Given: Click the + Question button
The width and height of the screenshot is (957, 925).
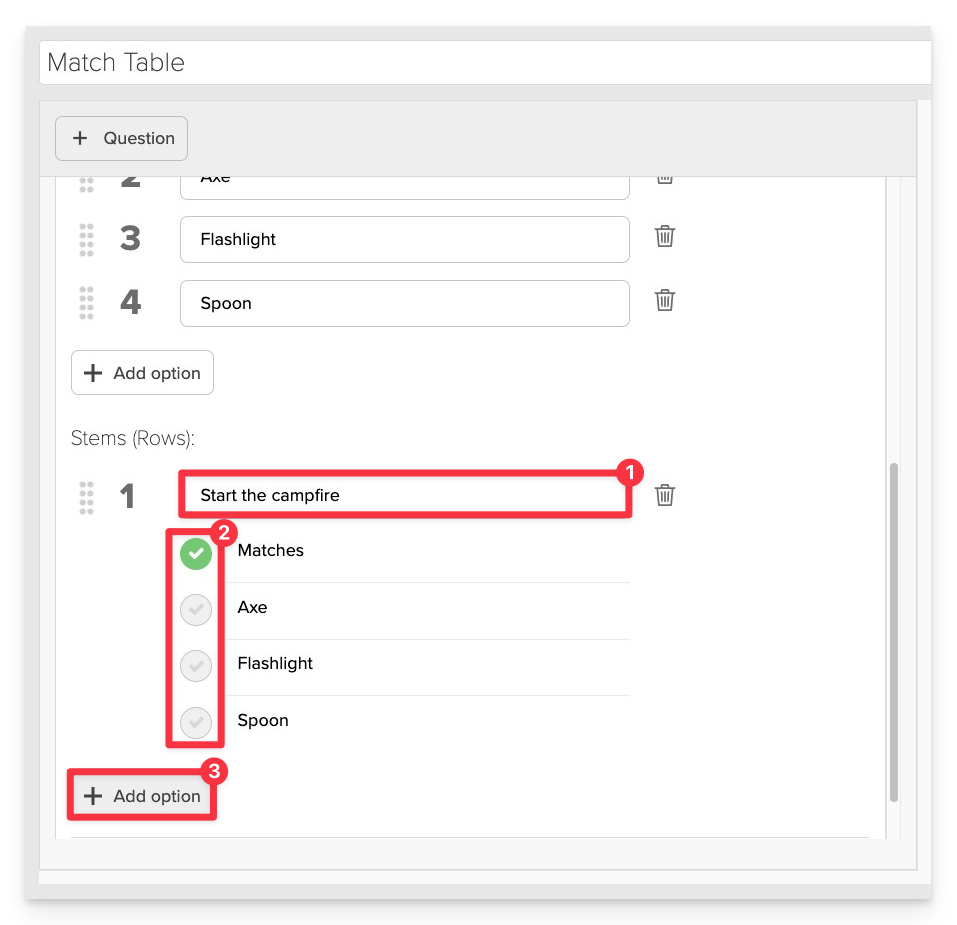Looking at the screenshot, I should tap(121, 139).
